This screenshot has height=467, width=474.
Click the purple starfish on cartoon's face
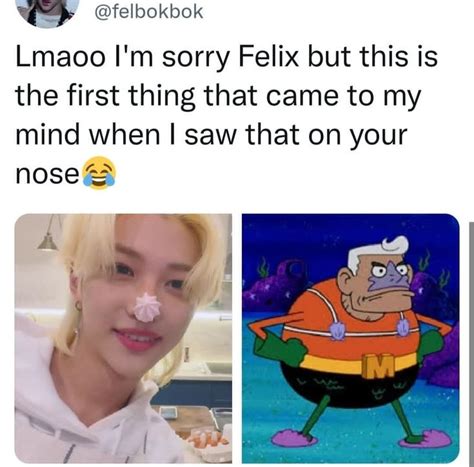(x=391, y=277)
